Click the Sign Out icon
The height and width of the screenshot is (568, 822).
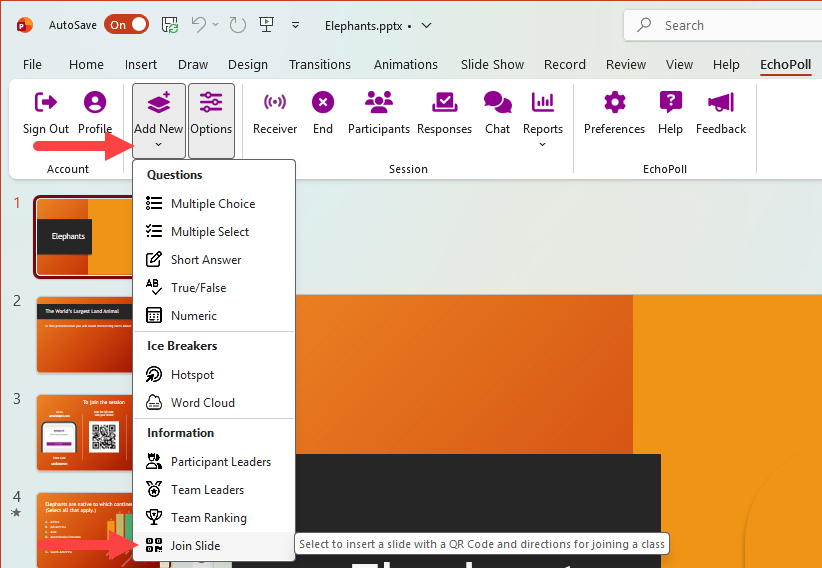(46, 102)
